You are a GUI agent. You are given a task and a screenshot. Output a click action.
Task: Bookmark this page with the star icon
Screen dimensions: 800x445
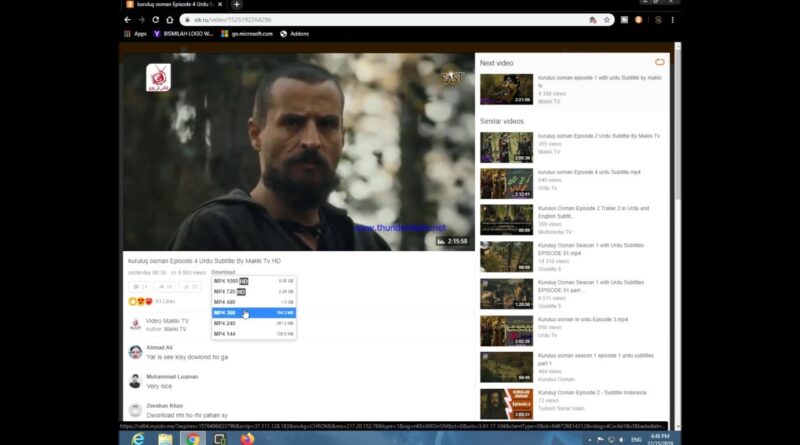pyautogui.click(x=607, y=20)
